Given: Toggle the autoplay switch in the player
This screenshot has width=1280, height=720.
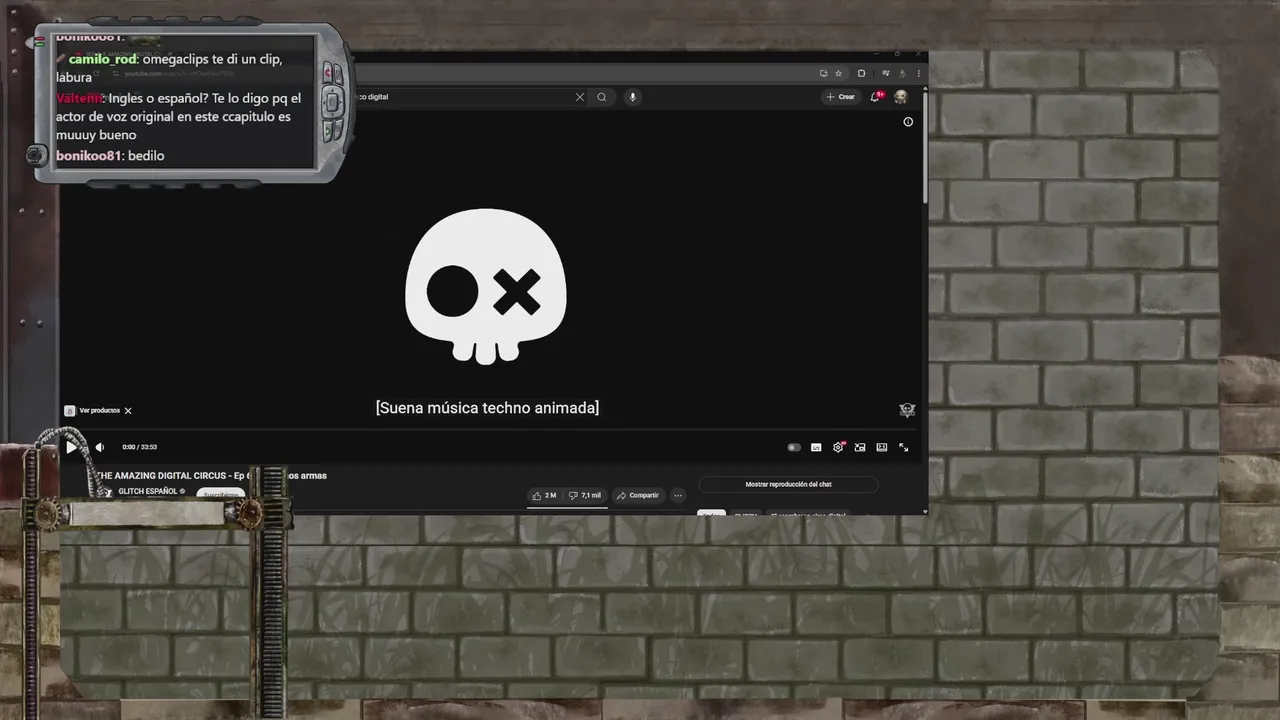Looking at the screenshot, I should tap(794, 447).
